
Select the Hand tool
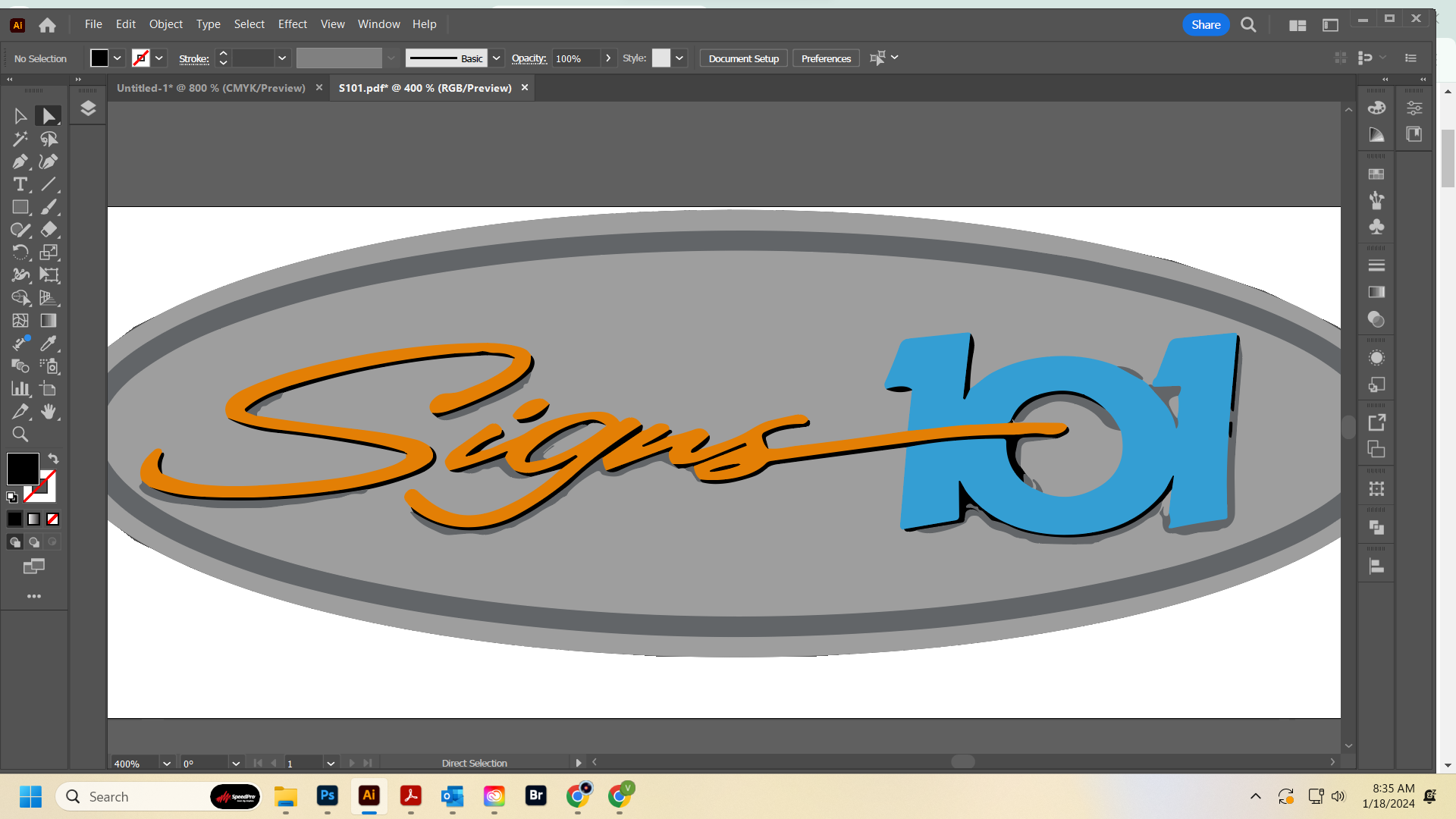pyautogui.click(x=49, y=412)
